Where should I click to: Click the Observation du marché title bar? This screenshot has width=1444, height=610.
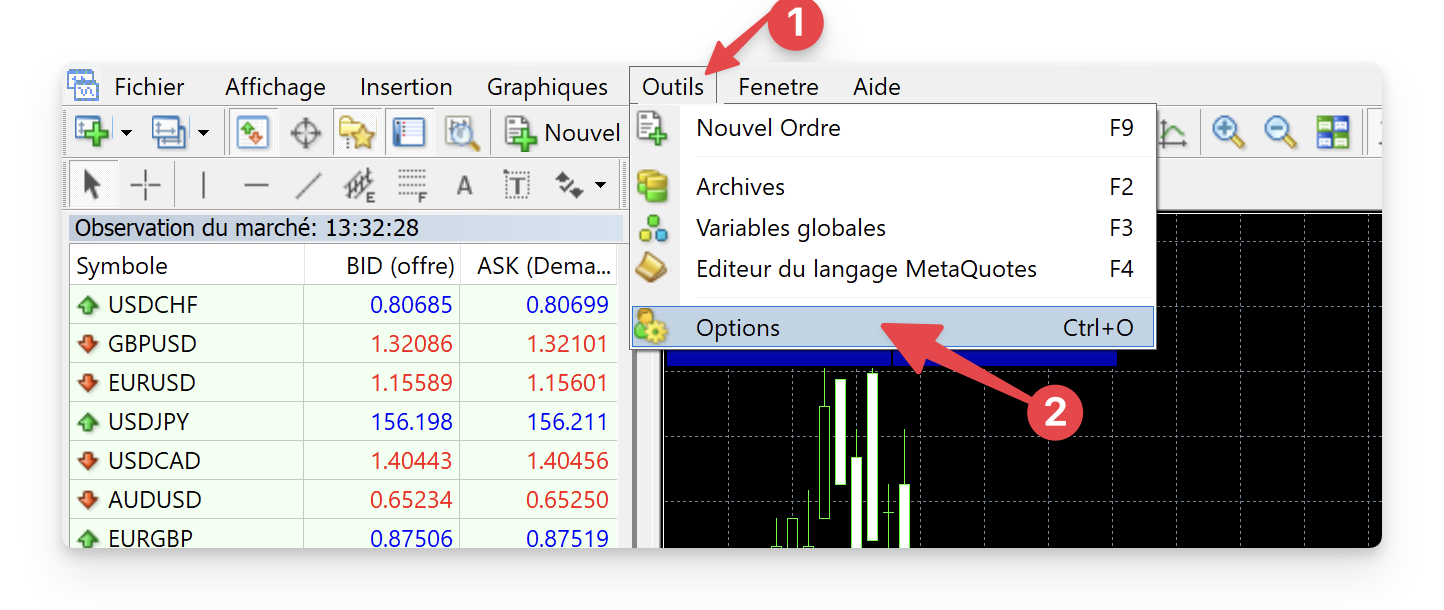pyautogui.click(x=346, y=228)
